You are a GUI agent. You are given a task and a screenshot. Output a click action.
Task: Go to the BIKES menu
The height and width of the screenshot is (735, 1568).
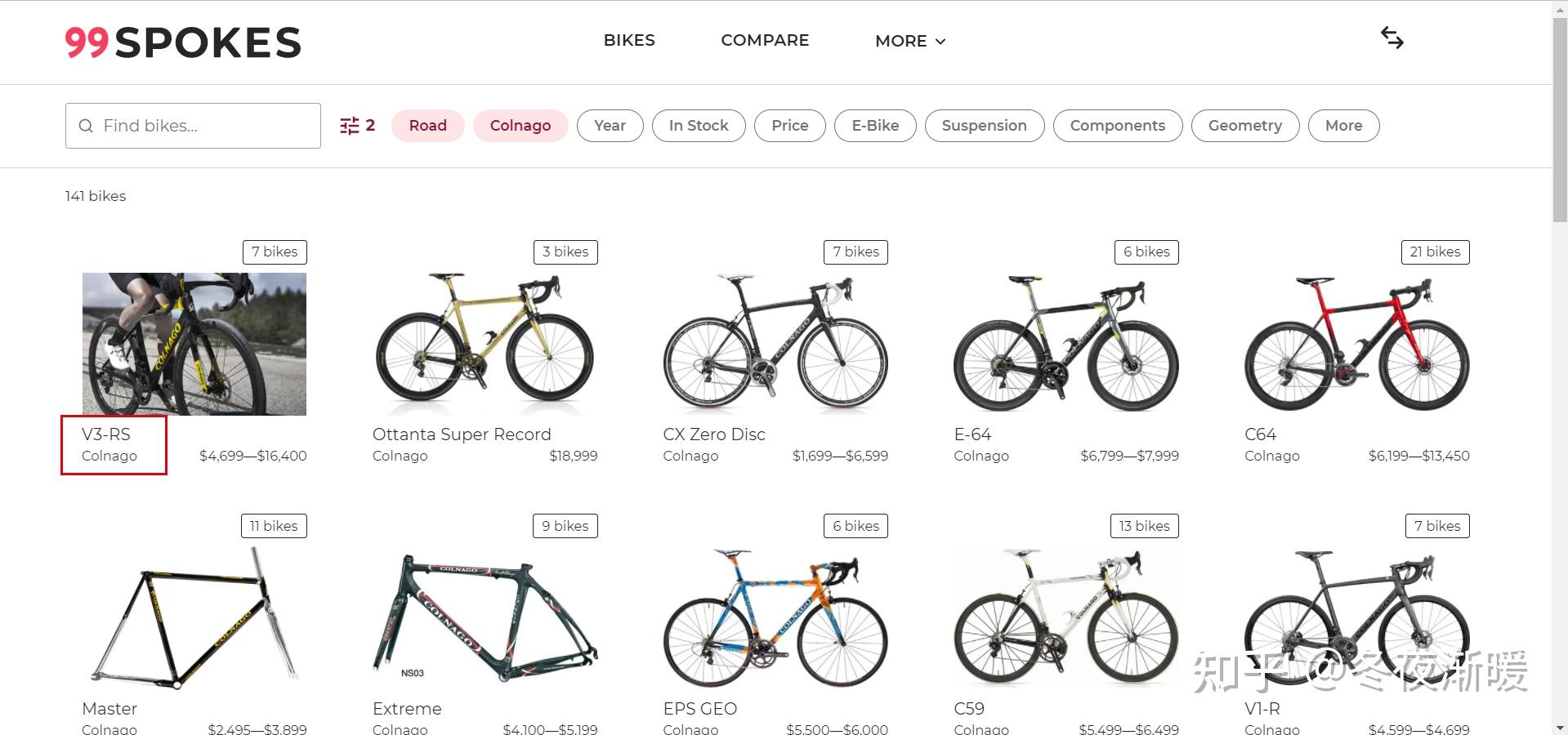[x=629, y=40]
